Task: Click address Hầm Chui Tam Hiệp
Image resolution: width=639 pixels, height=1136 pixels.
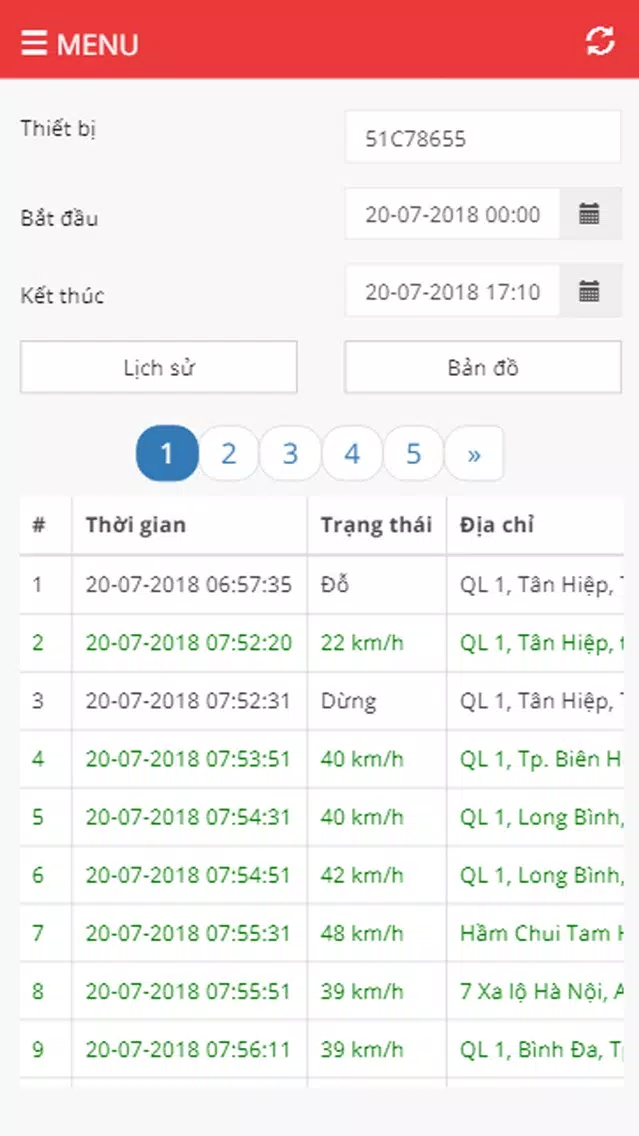Action: [x=541, y=932]
